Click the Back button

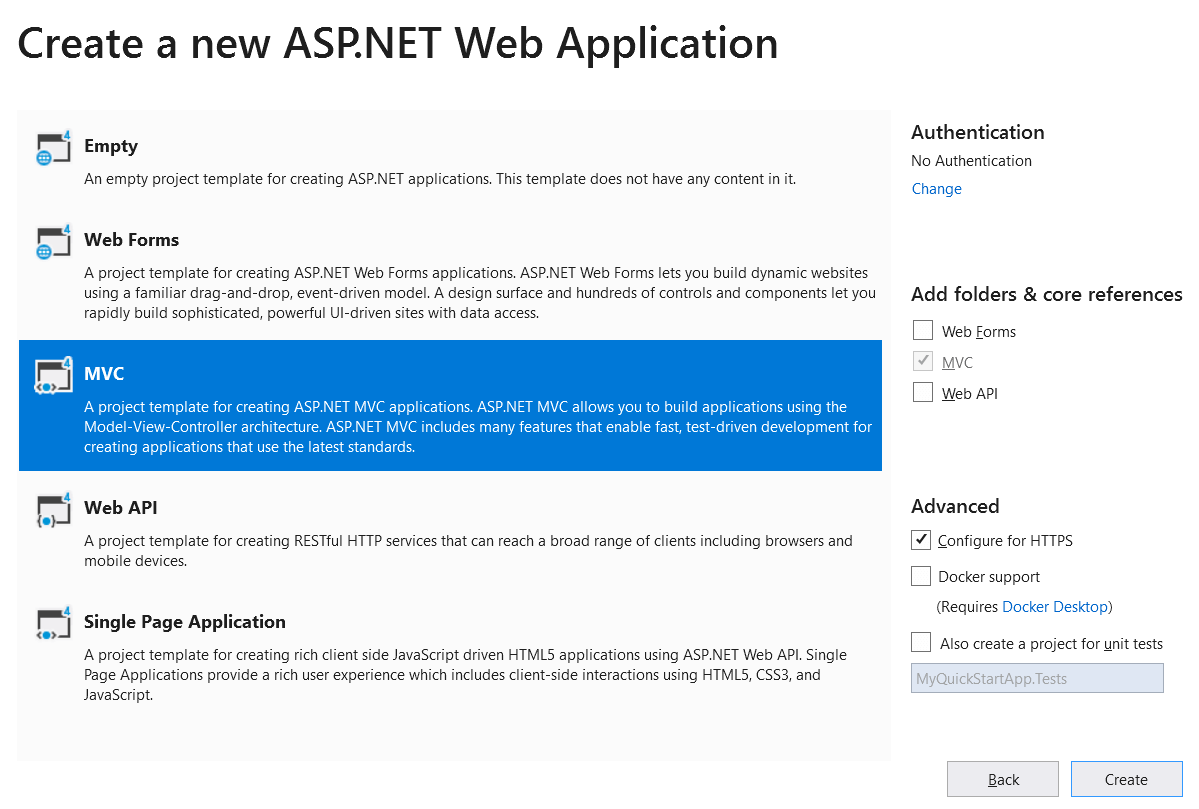(1002, 779)
